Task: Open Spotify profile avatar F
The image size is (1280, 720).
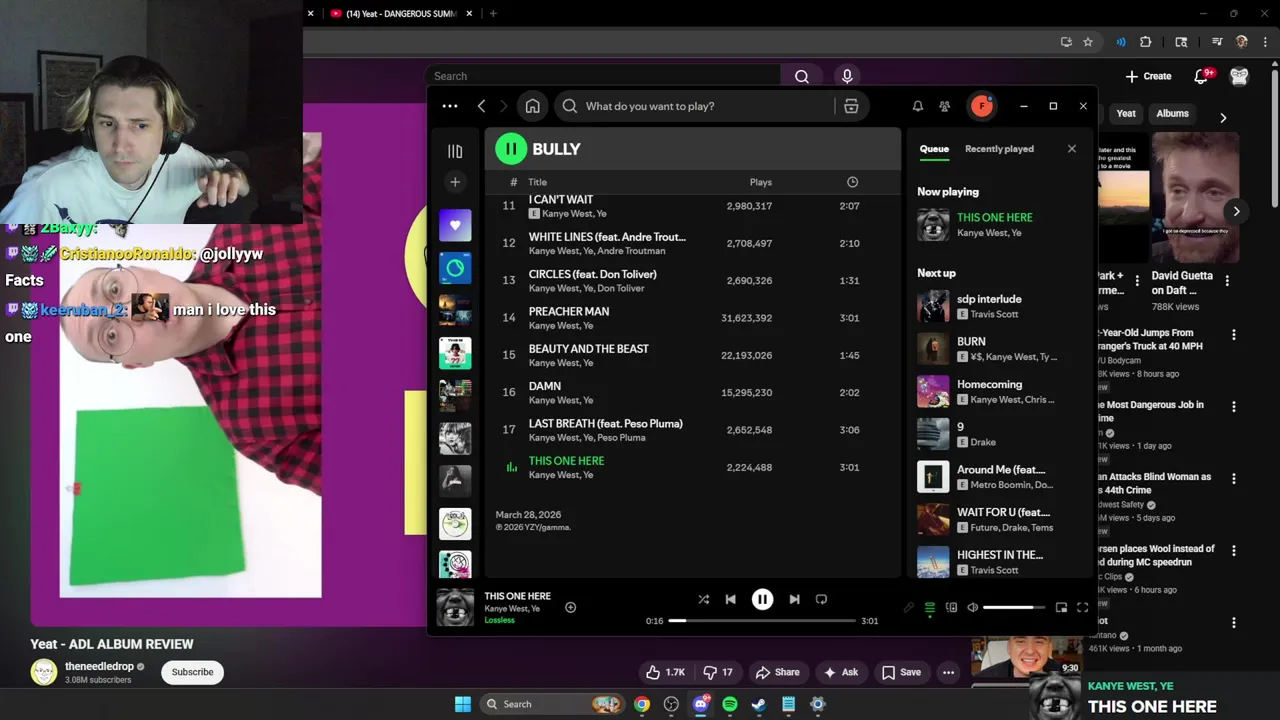Action: pyautogui.click(x=982, y=106)
